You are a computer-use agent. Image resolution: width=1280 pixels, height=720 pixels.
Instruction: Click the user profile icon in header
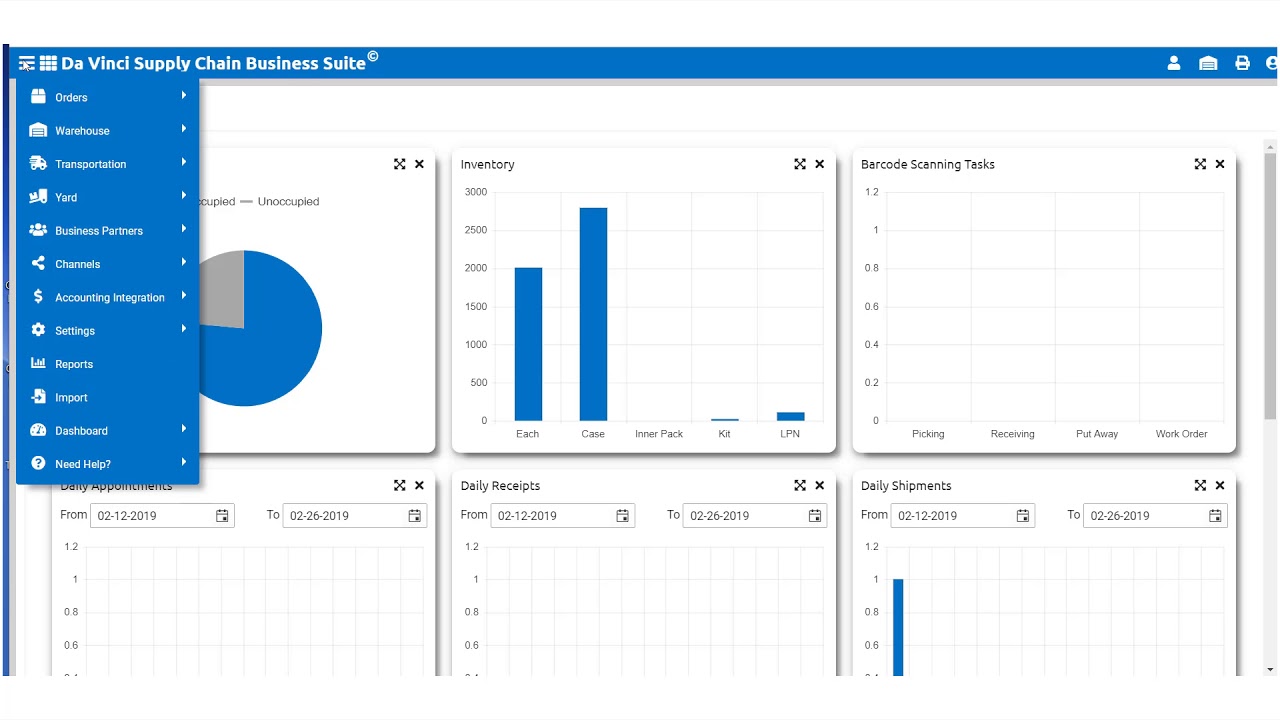1174,63
